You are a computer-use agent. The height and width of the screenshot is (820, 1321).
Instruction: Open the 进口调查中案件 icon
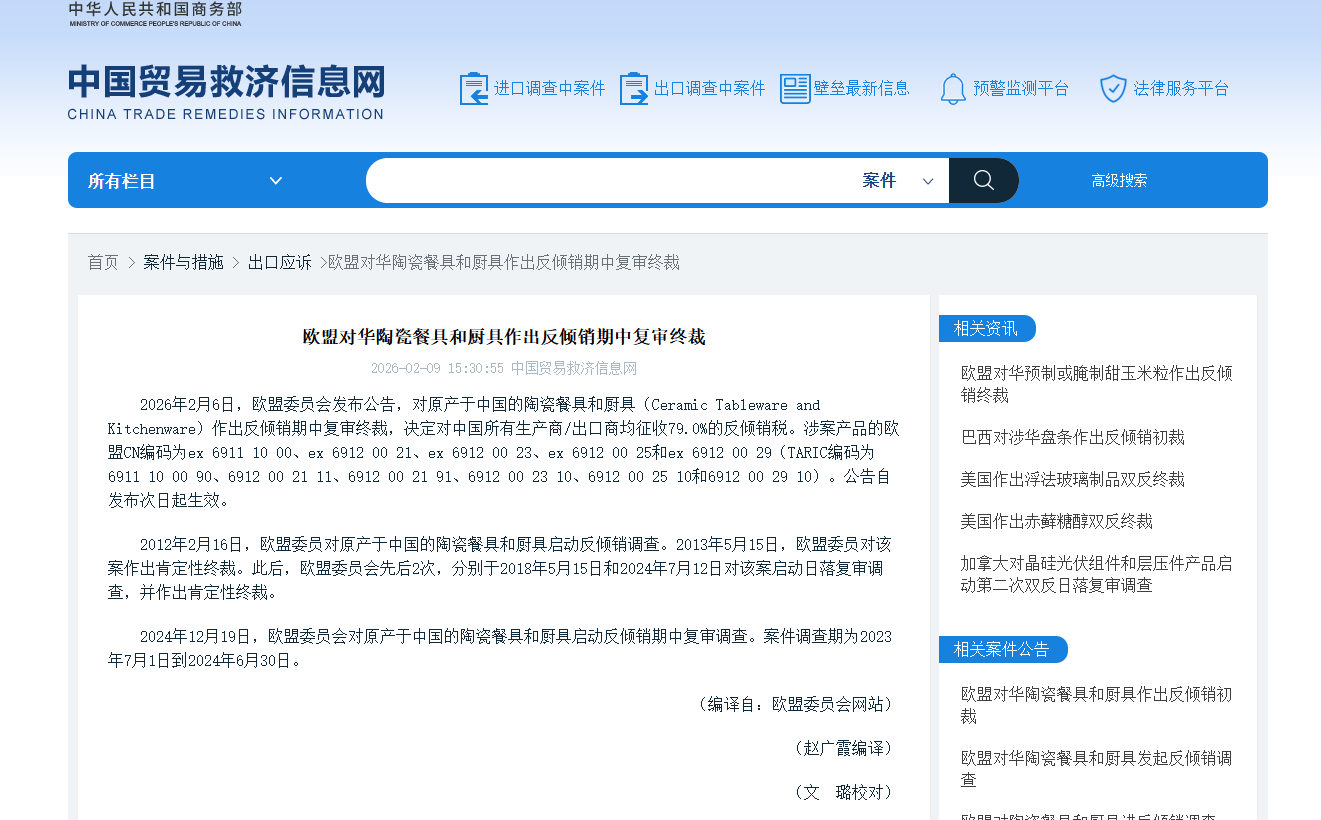(x=473, y=88)
